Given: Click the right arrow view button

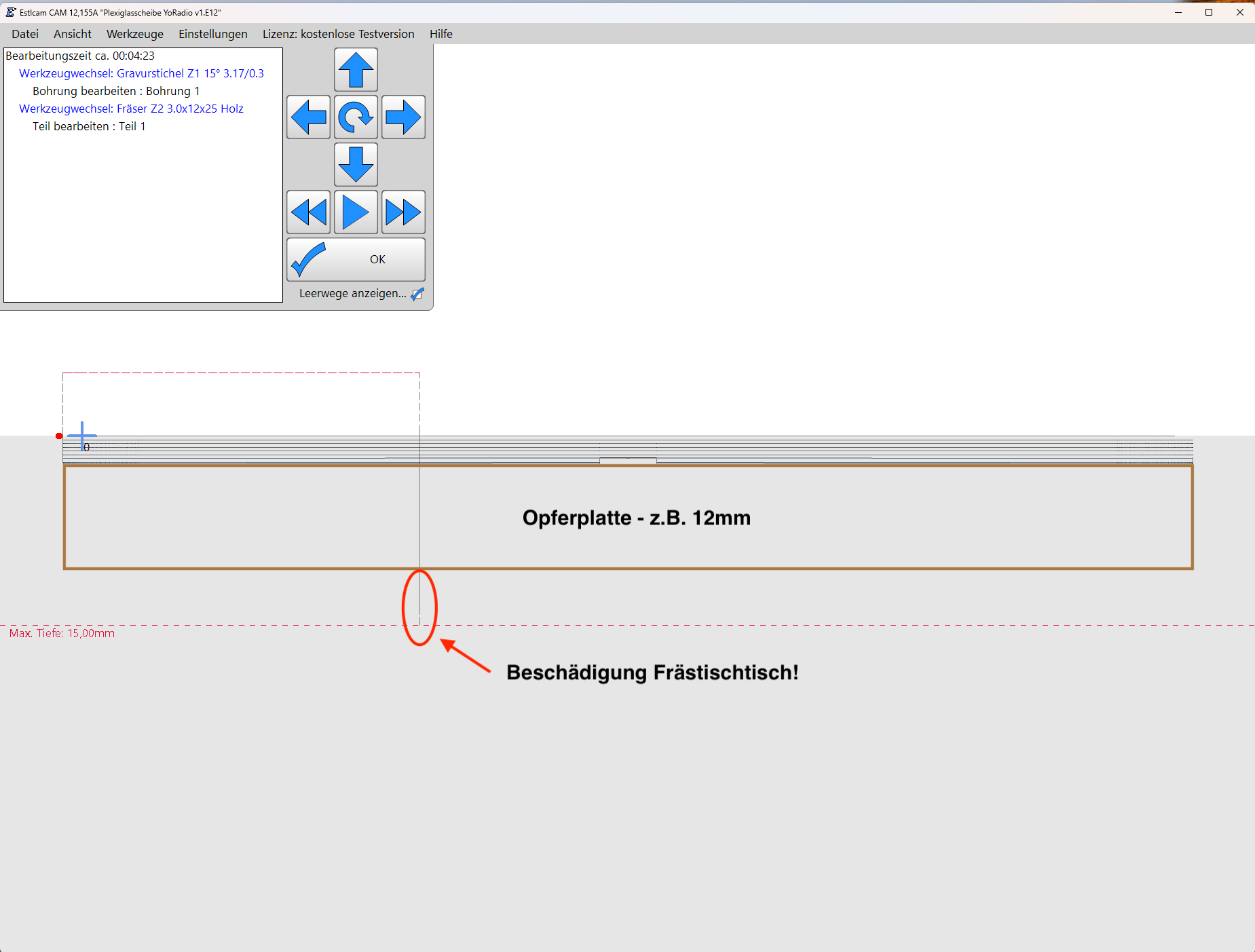Looking at the screenshot, I should 403,117.
